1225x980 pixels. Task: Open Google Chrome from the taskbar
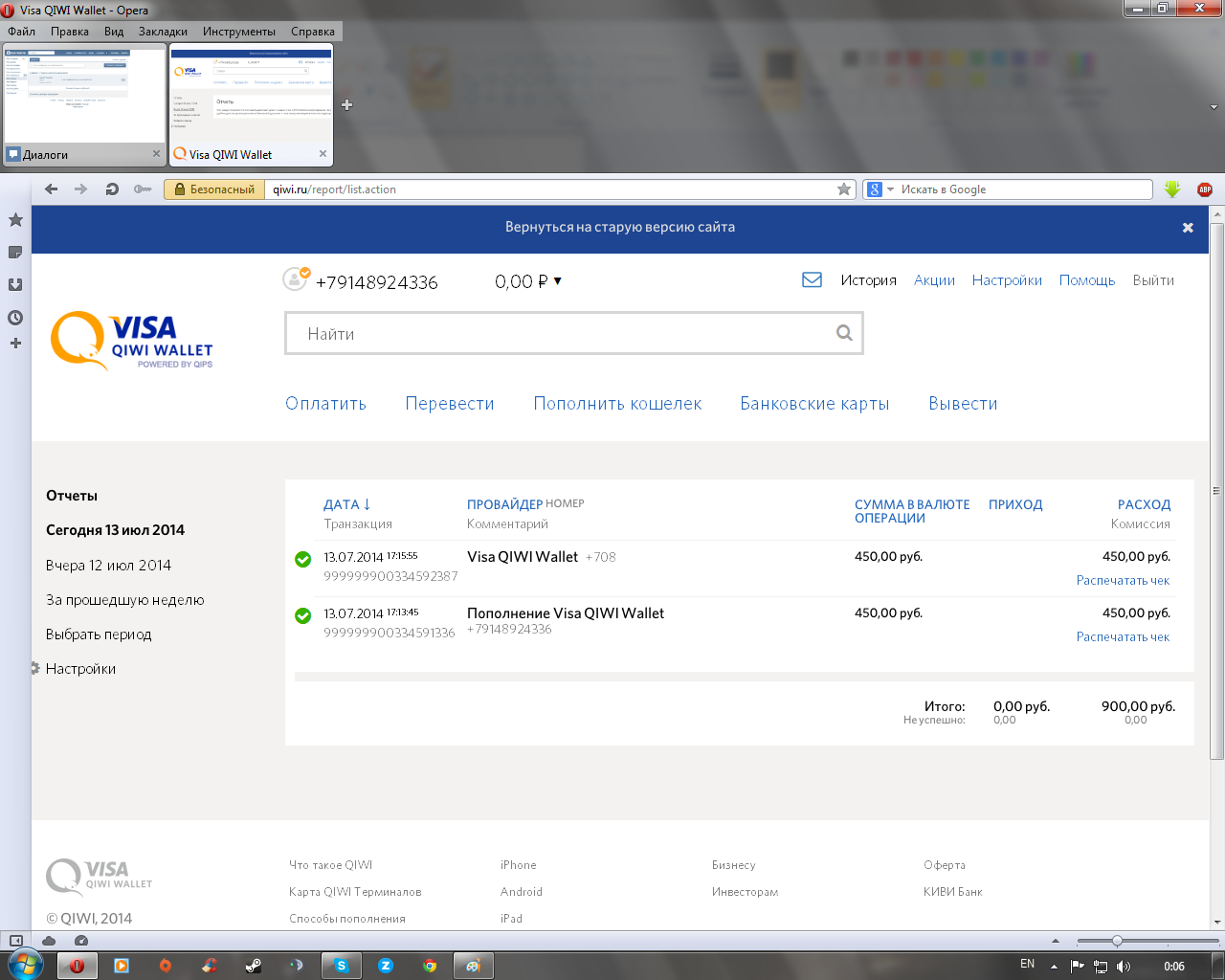pos(430,966)
